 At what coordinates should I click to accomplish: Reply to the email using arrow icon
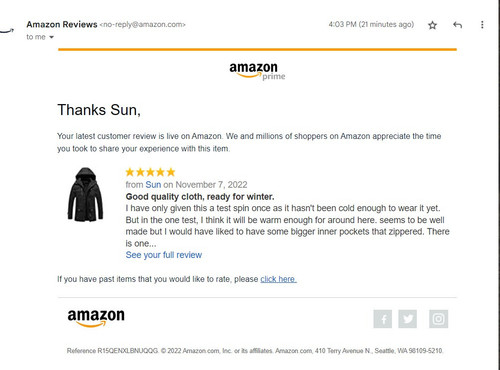458,25
